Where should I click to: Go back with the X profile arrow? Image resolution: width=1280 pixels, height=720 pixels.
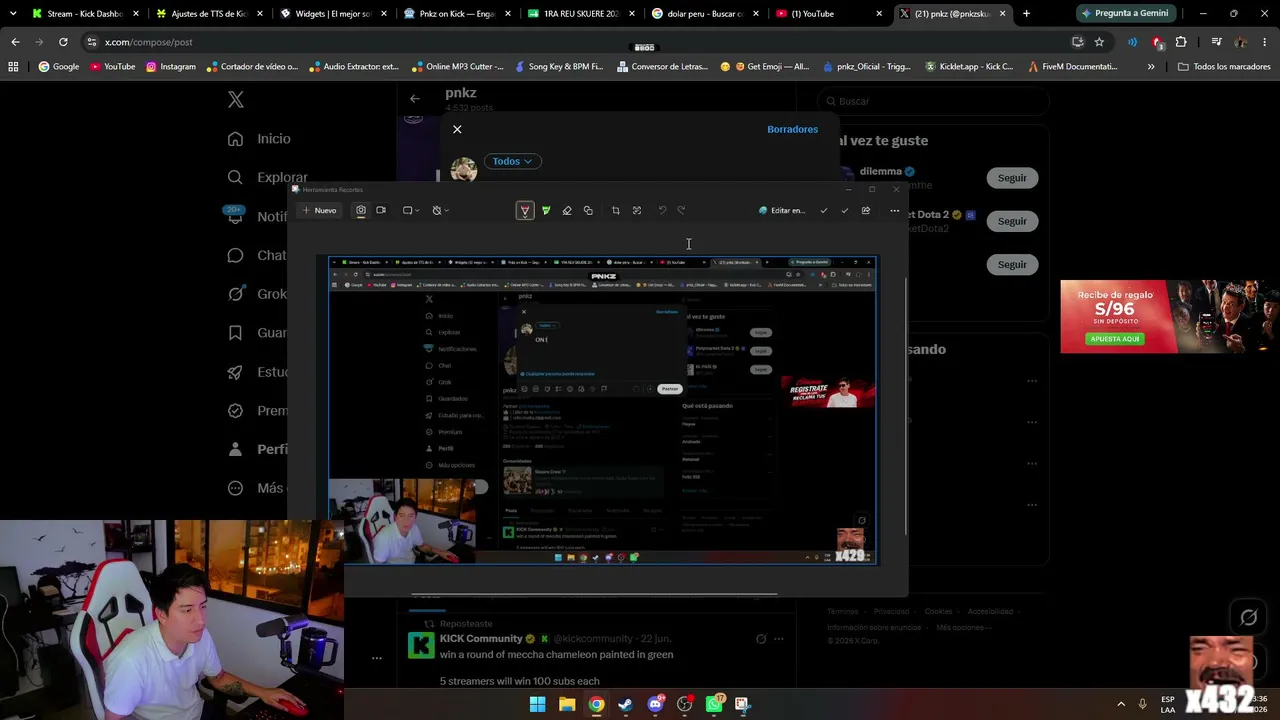tap(415, 99)
